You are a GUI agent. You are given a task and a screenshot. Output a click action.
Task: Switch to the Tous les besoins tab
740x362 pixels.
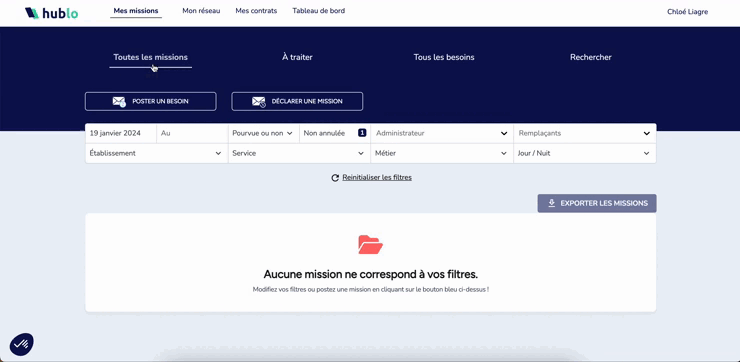[444, 57]
